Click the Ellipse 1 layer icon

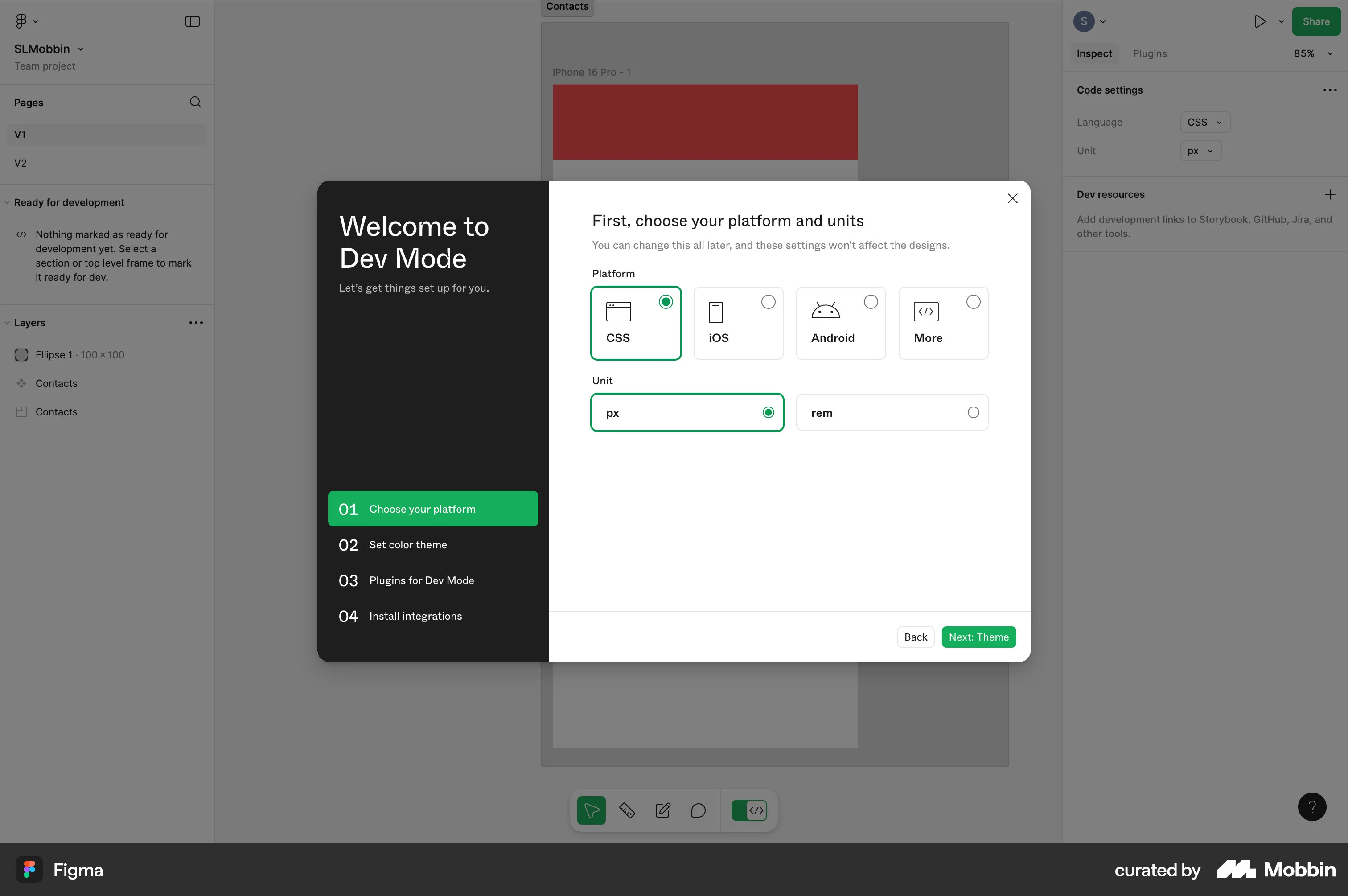(21, 355)
